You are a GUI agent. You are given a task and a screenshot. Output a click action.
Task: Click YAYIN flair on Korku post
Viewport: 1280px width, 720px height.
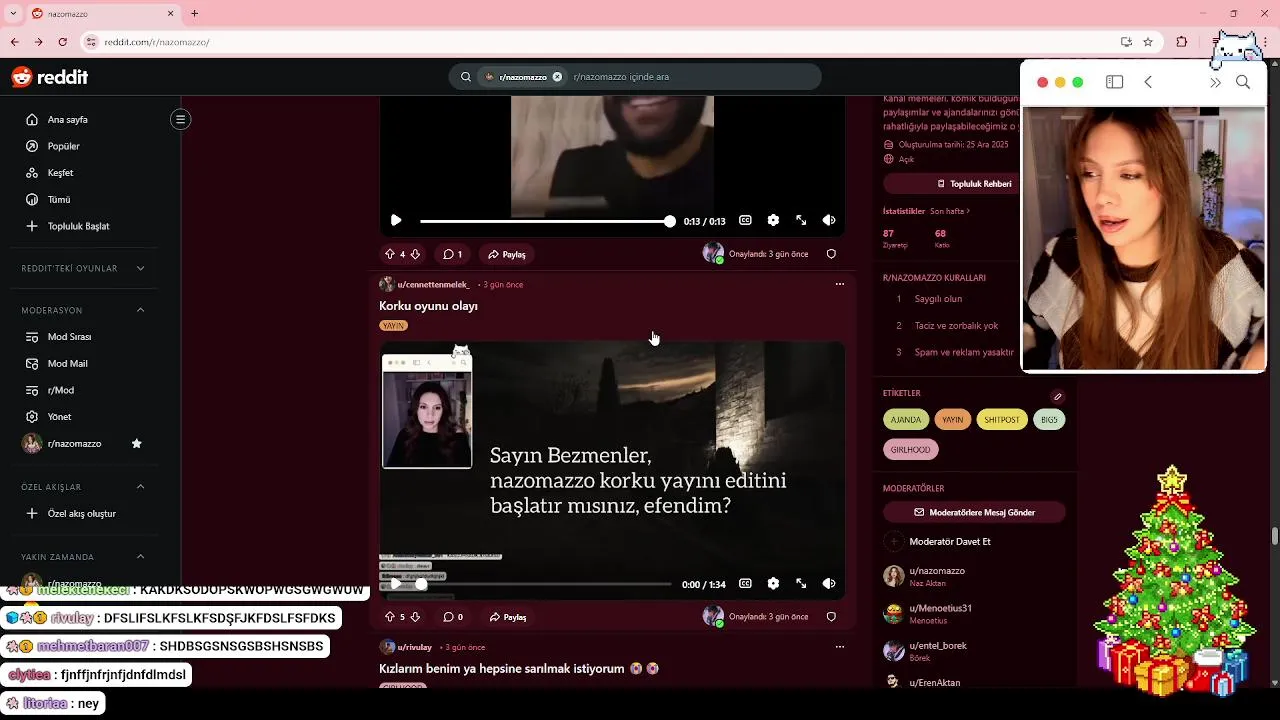click(x=393, y=326)
